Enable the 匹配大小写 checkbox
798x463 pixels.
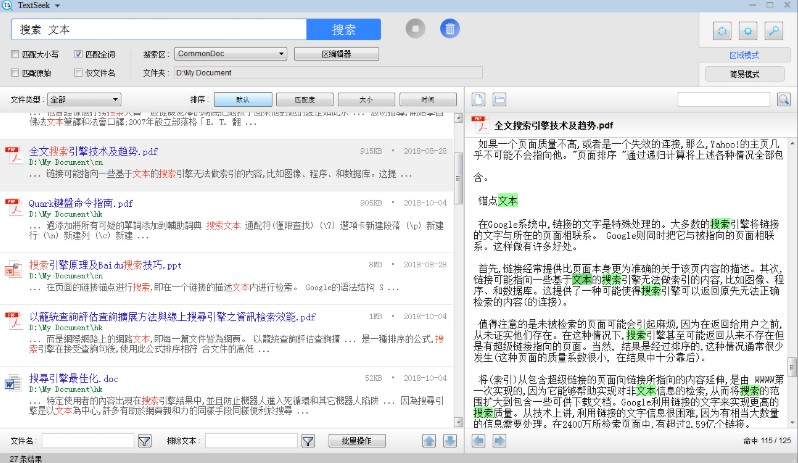click(14, 54)
